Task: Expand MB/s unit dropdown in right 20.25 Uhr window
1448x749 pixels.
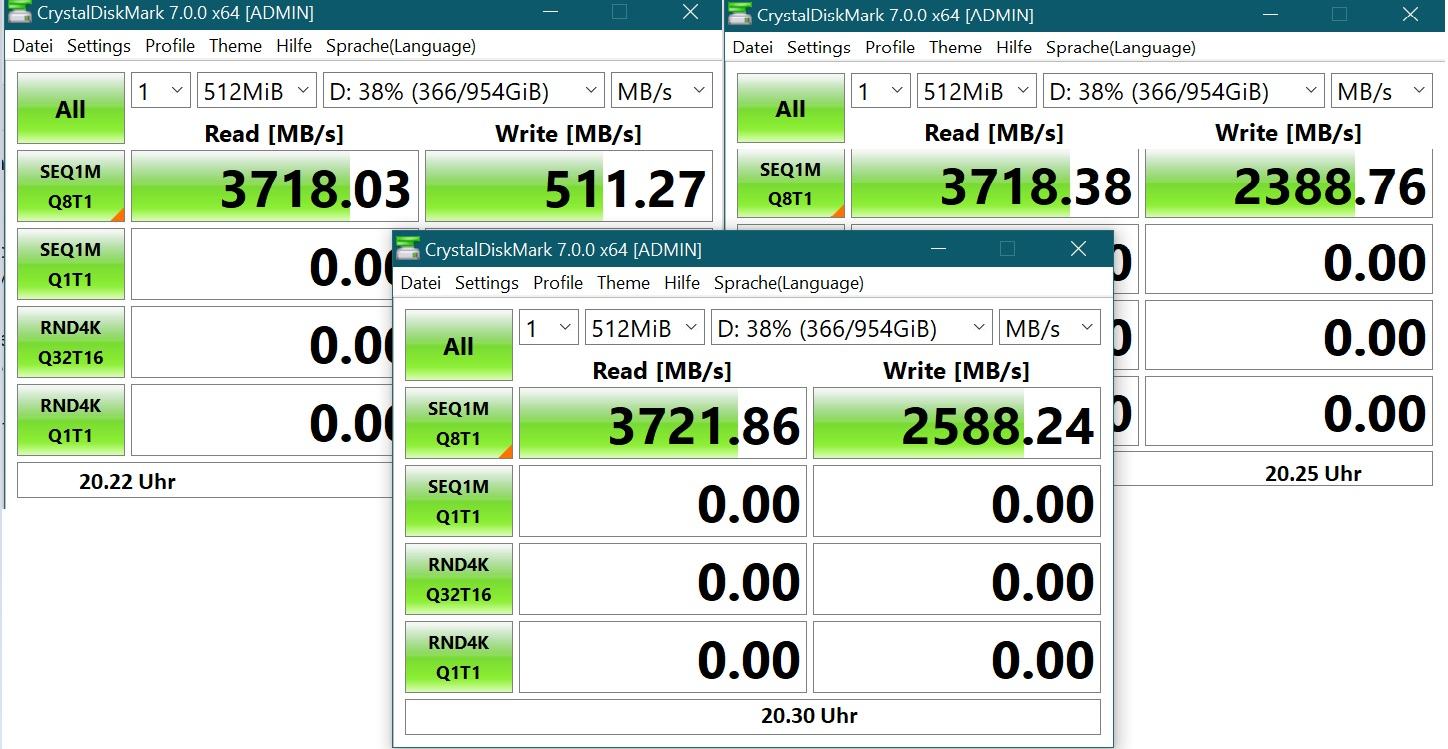Action: [x=1381, y=91]
